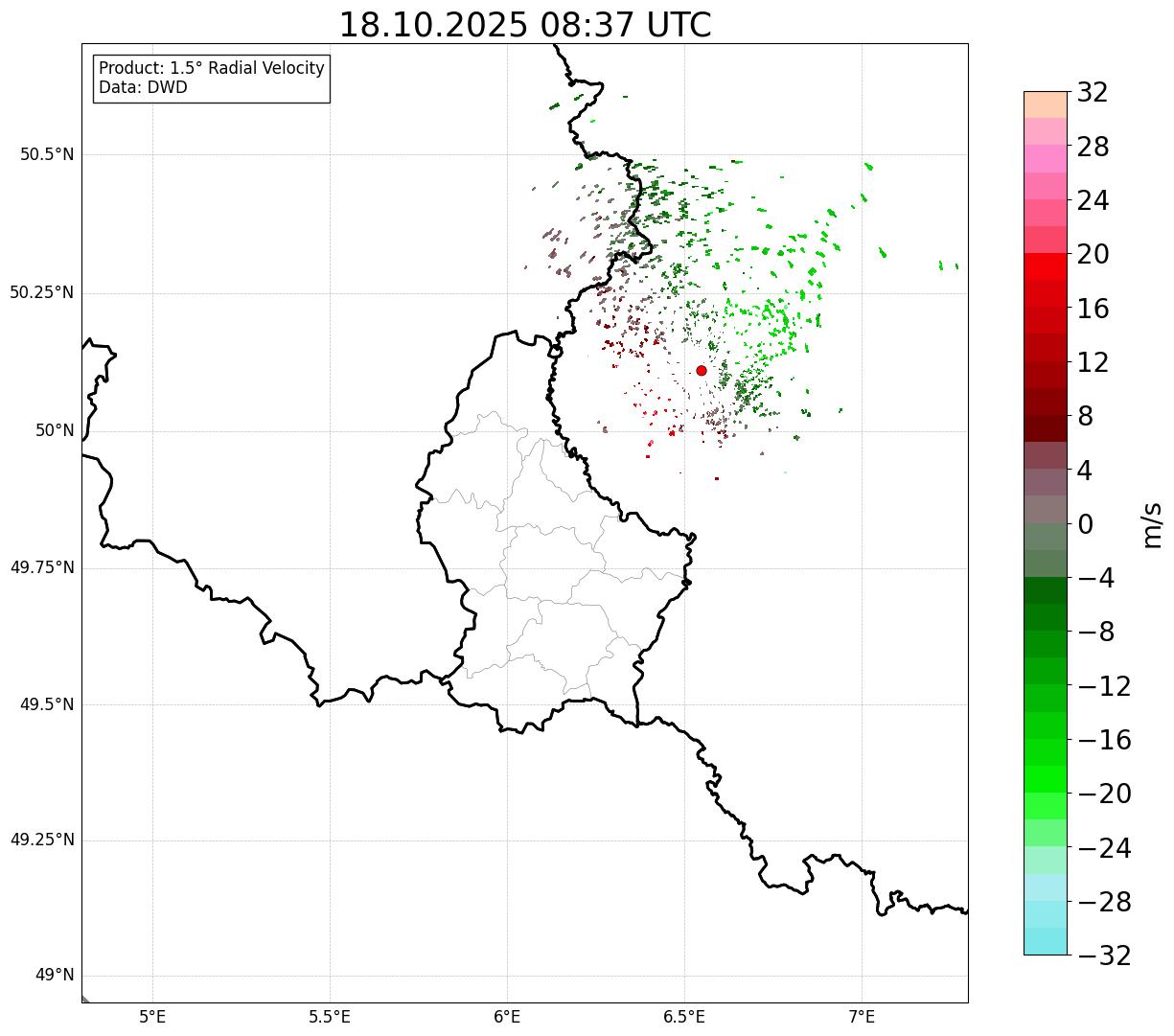Click the latitude label "49°N"

[x=56, y=976]
